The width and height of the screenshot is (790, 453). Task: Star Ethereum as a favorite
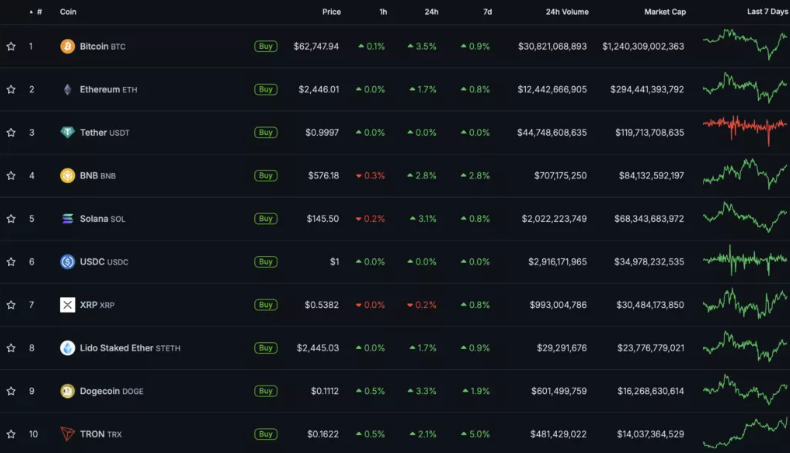click(11, 89)
